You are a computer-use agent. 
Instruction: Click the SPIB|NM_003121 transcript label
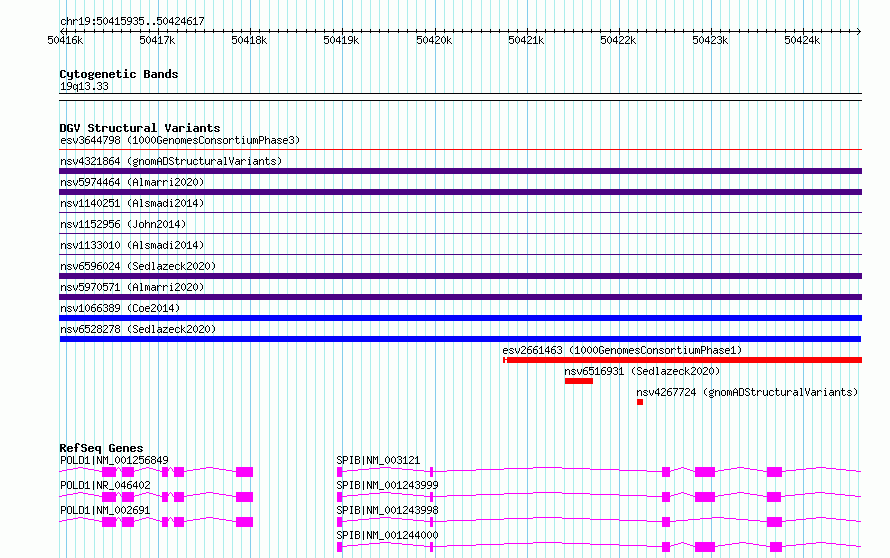point(378,460)
